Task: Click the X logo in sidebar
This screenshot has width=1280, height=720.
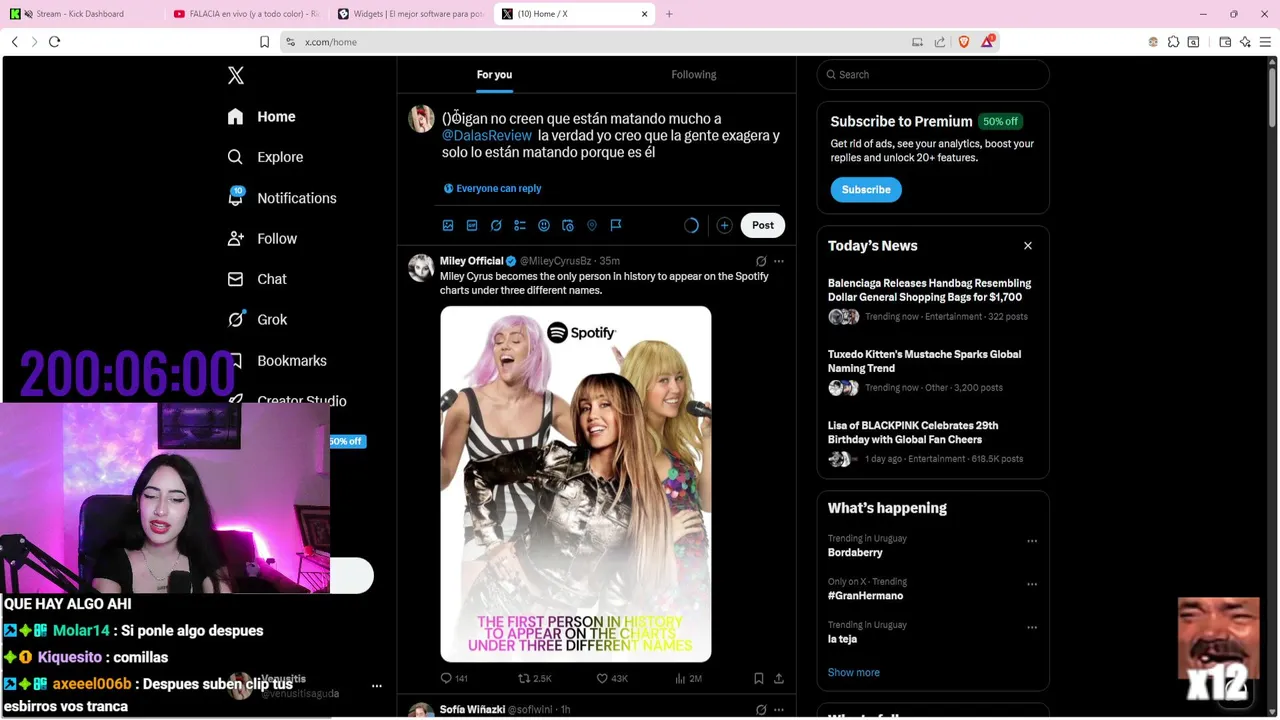Action: click(235, 75)
